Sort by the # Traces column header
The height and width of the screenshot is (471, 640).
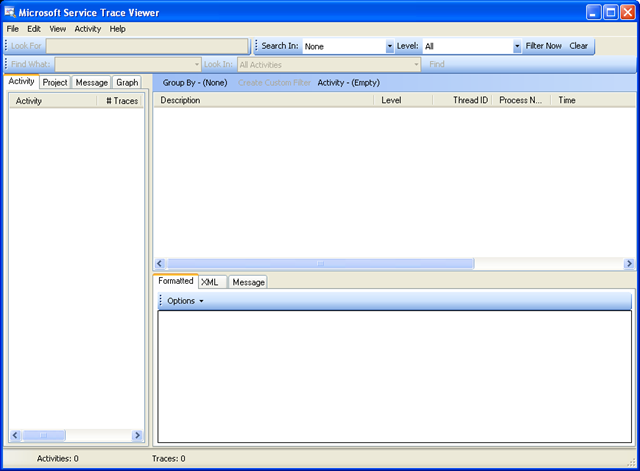coord(120,101)
